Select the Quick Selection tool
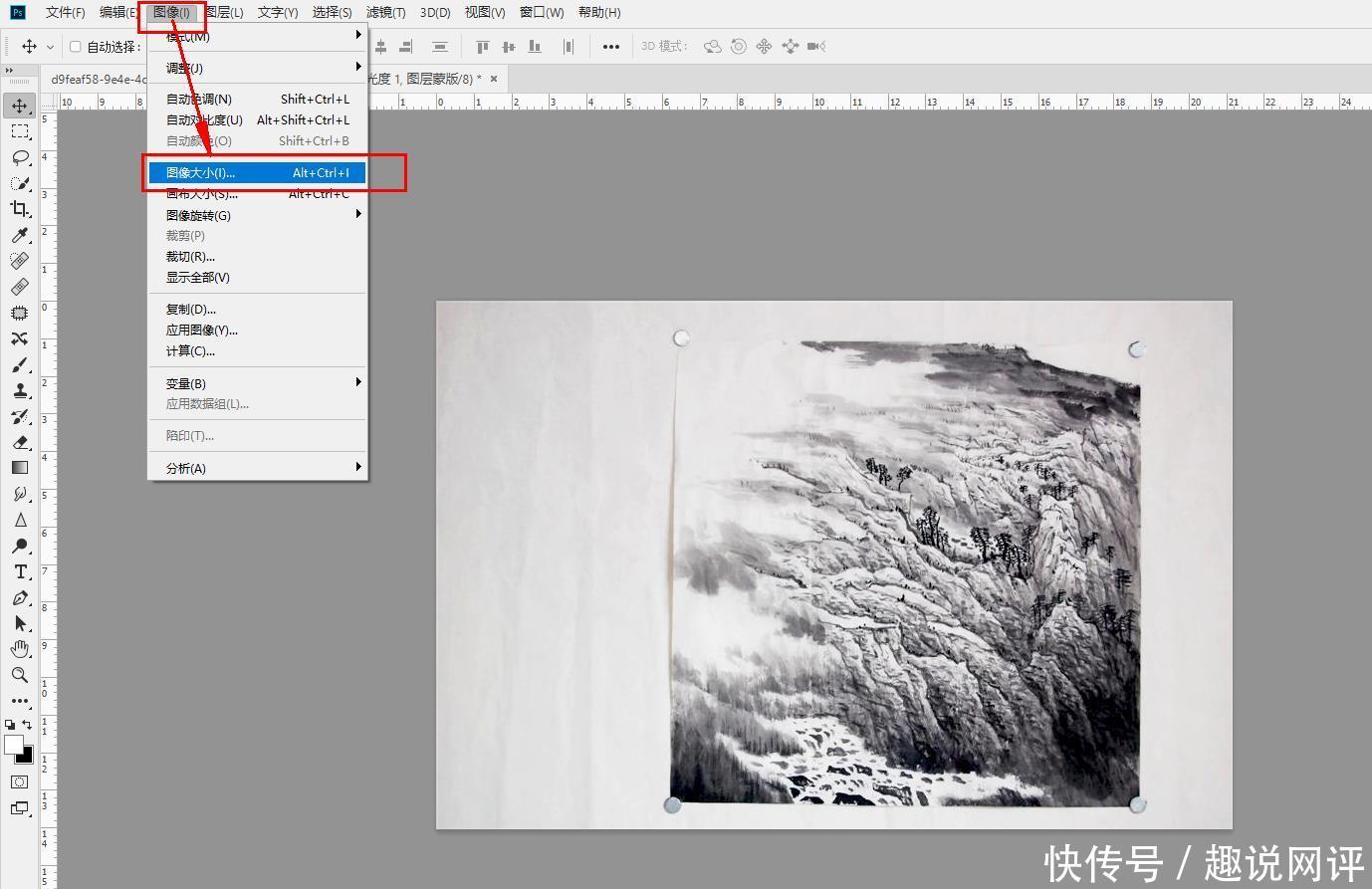This screenshot has height=889, width=1372. click(x=19, y=183)
